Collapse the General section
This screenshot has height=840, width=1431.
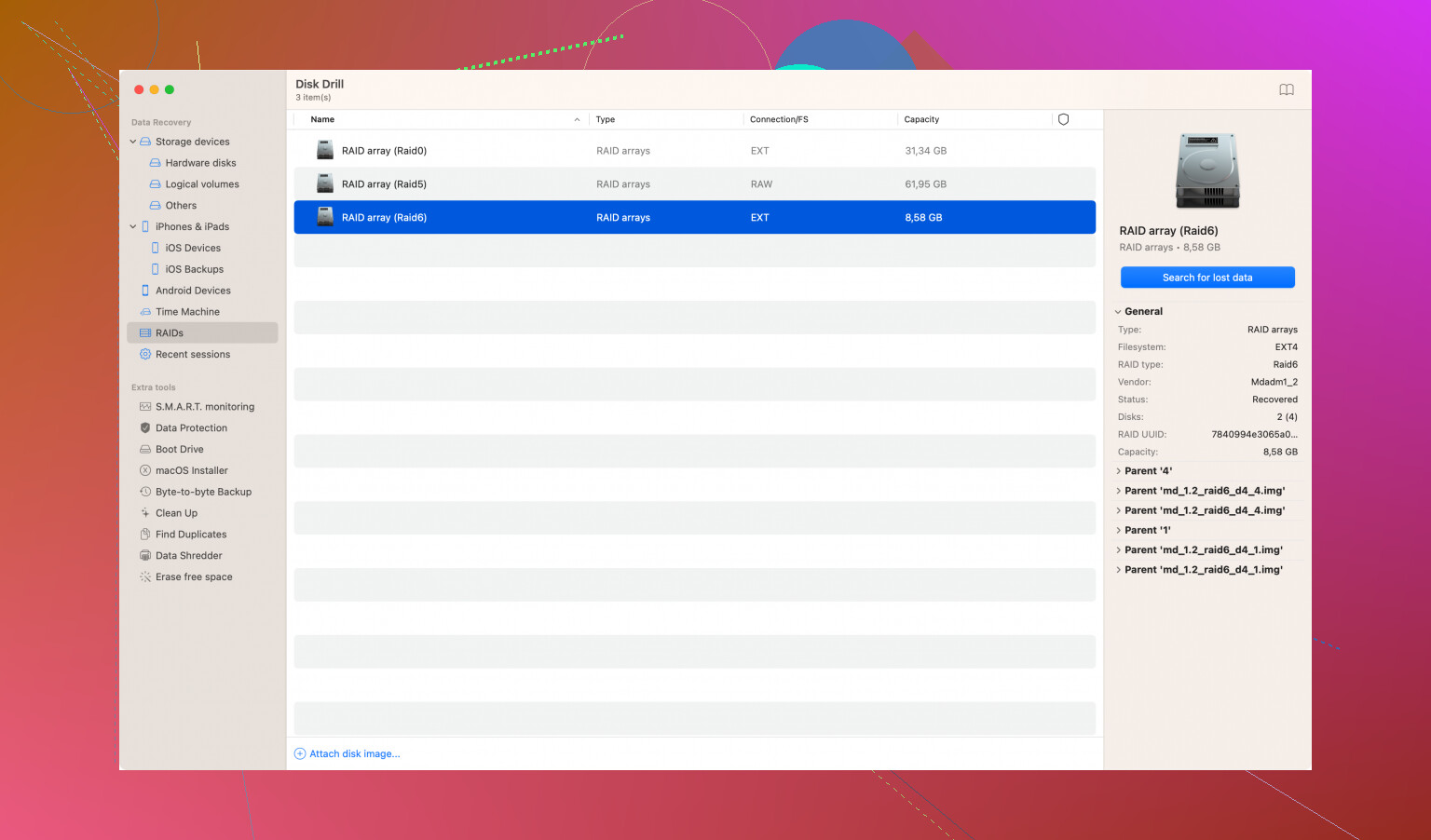(1119, 312)
